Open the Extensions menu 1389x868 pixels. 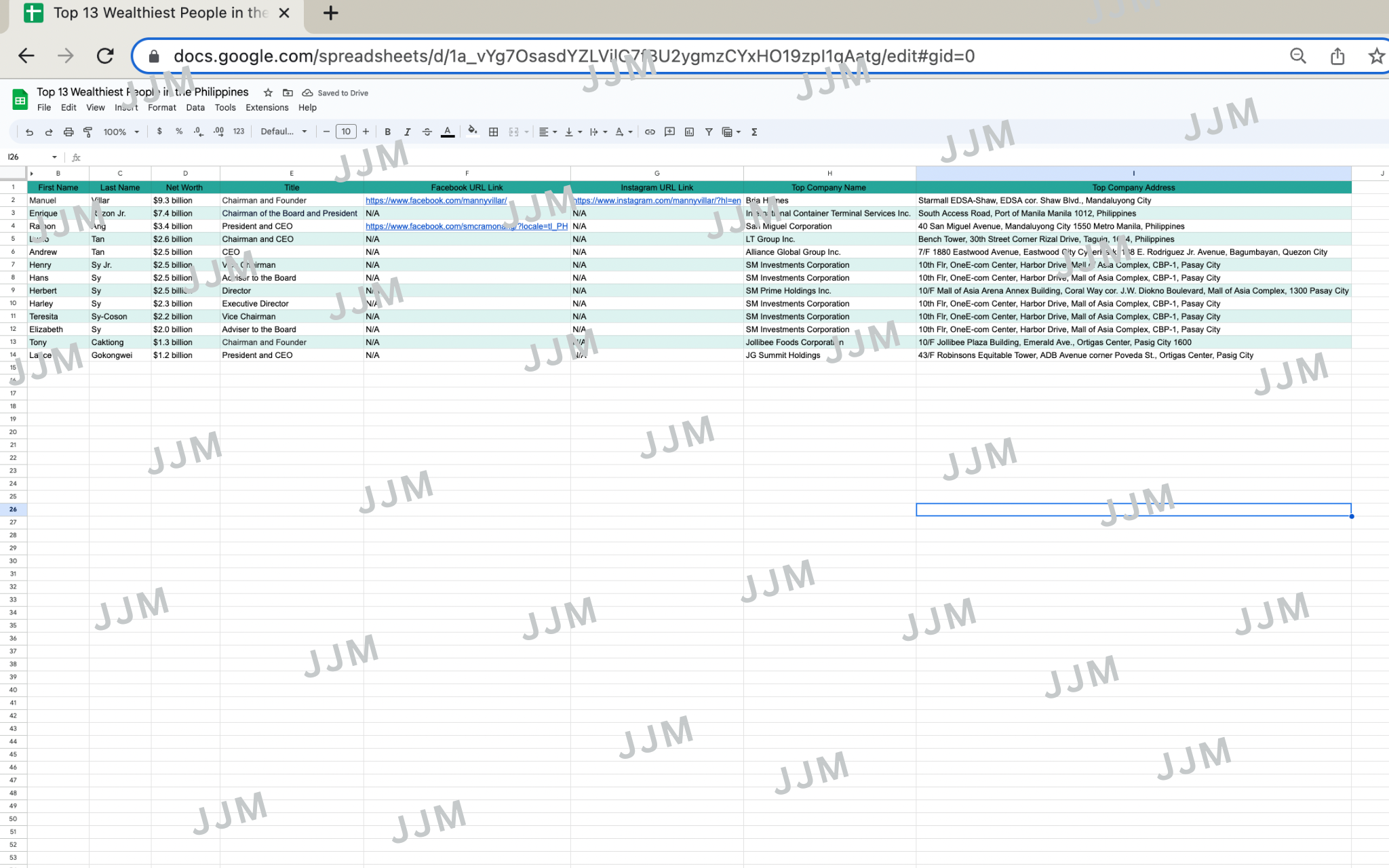coord(267,108)
